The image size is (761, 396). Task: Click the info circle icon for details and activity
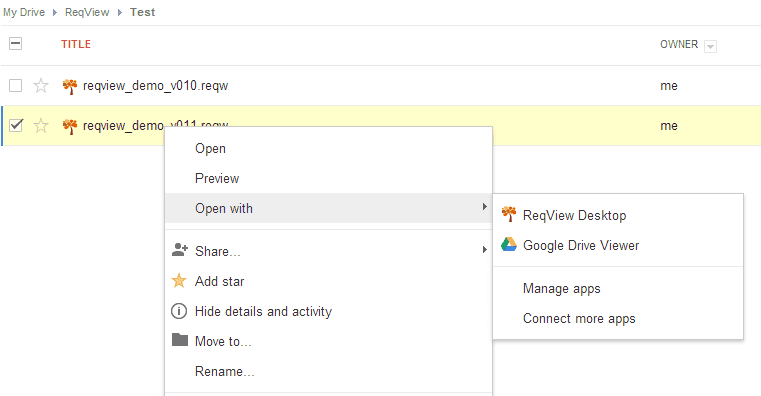pyautogui.click(x=179, y=311)
